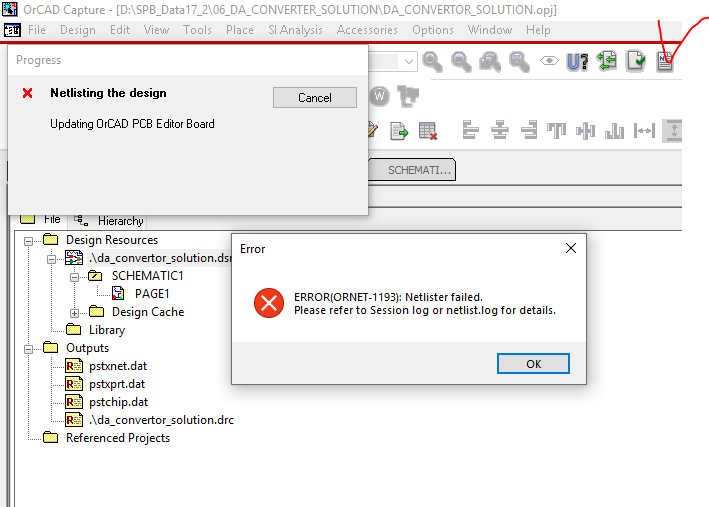
Task: Click the table with red X icon
Action: 428,131
